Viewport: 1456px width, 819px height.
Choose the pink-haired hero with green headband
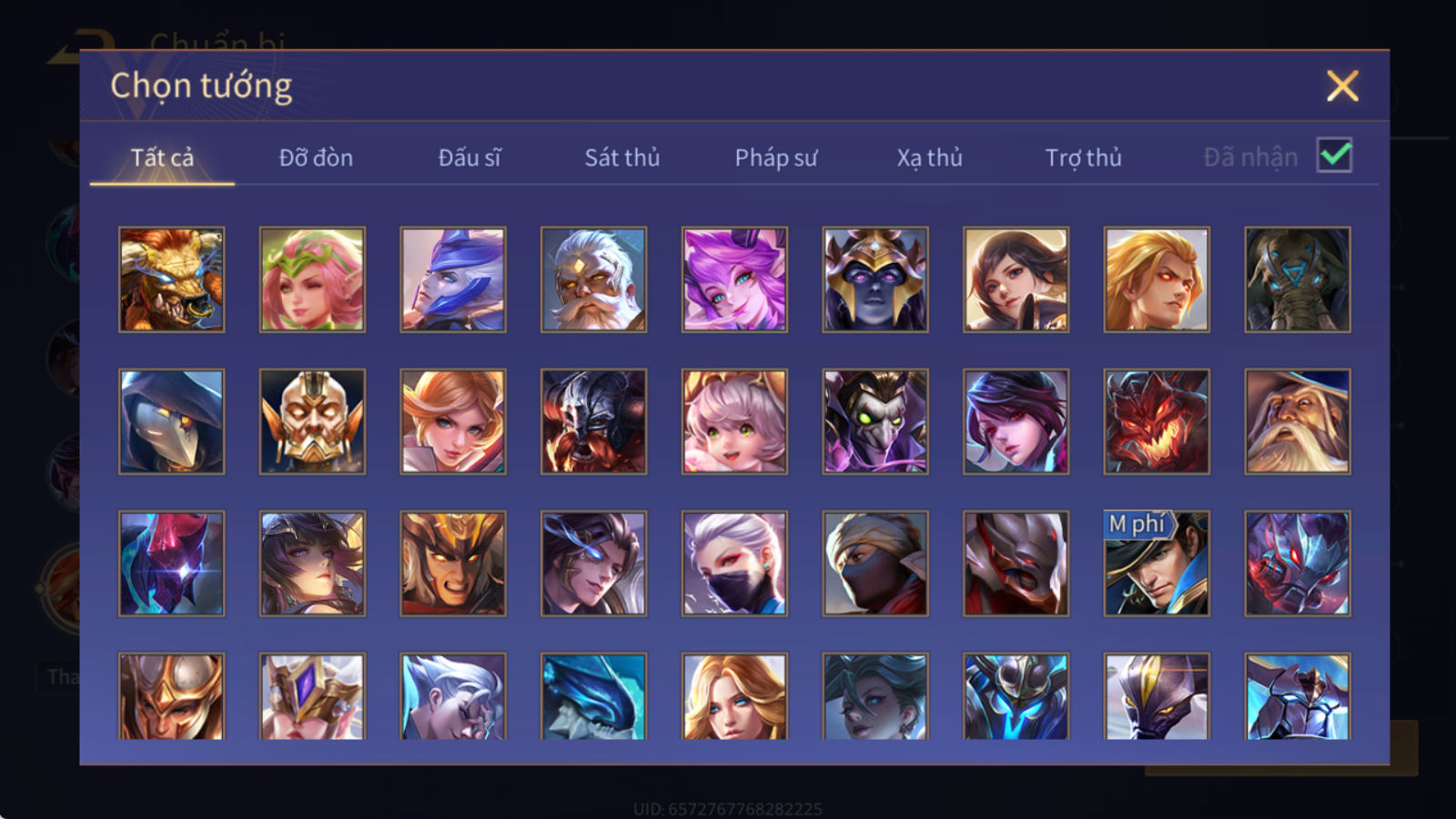[x=312, y=279]
